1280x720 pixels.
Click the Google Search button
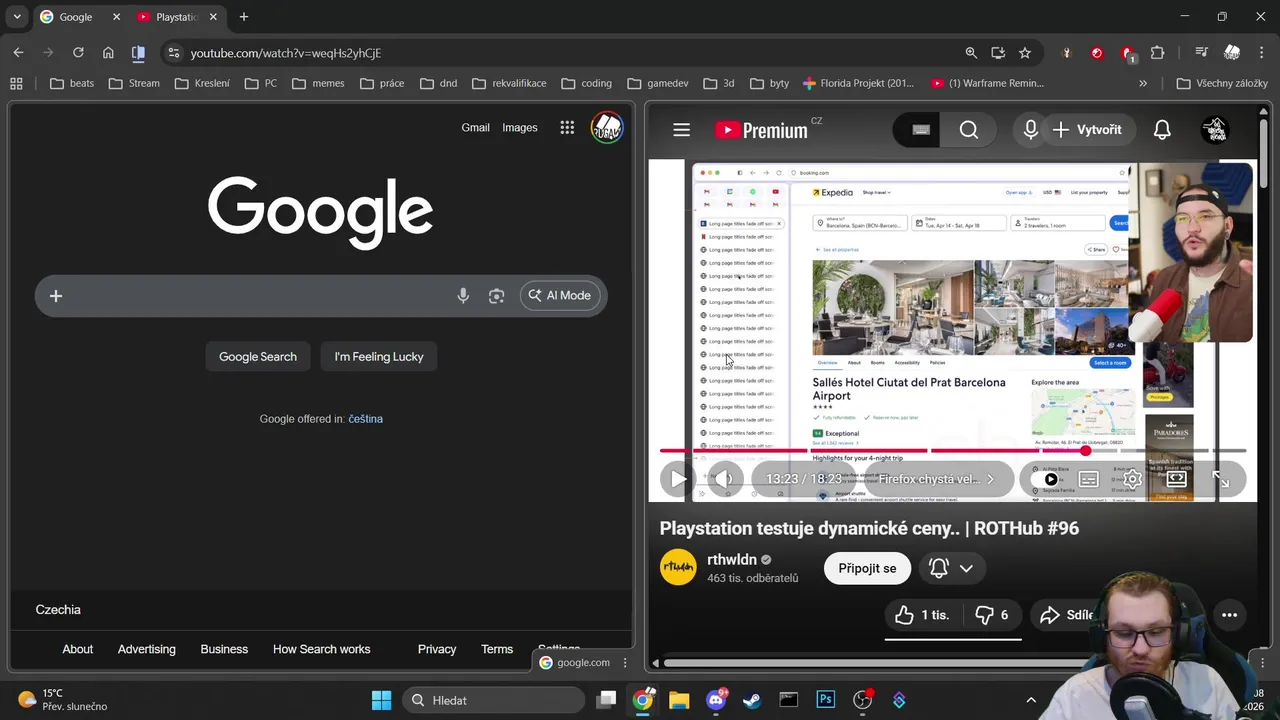click(x=258, y=357)
